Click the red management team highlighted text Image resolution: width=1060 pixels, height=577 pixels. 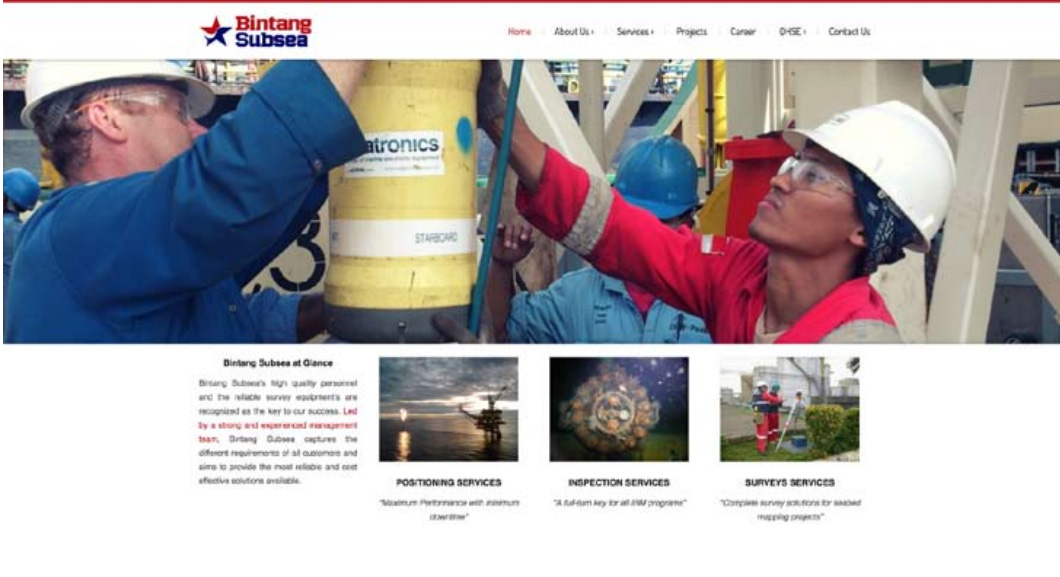coord(278,425)
